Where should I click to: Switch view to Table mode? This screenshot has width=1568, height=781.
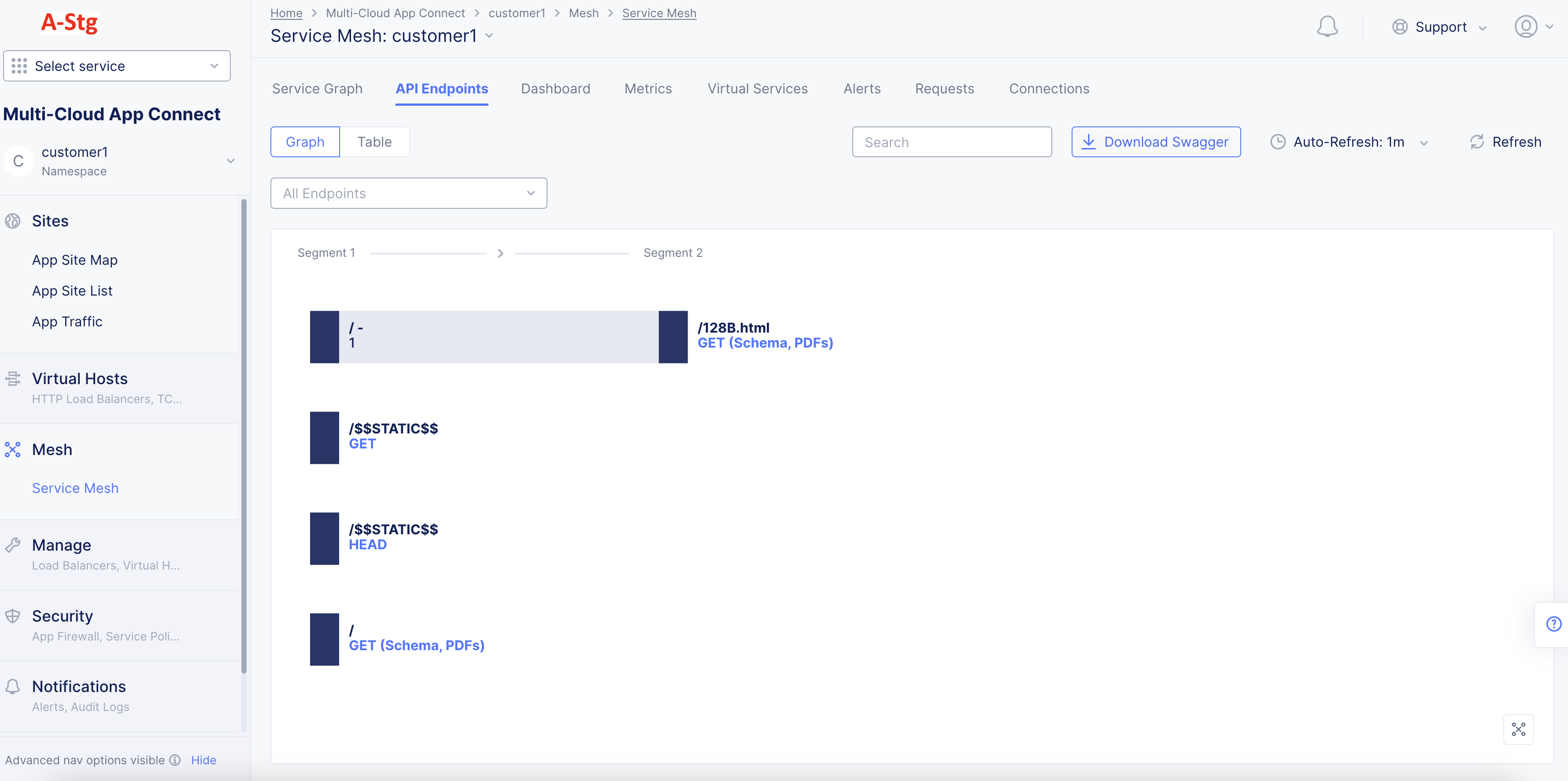pos(374,141)
